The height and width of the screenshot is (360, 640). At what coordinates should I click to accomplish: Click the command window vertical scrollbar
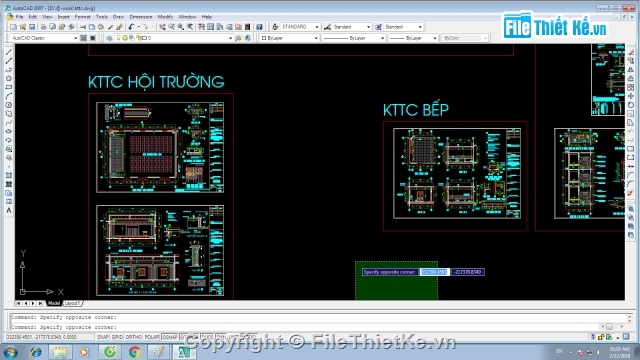pos(629,317)
